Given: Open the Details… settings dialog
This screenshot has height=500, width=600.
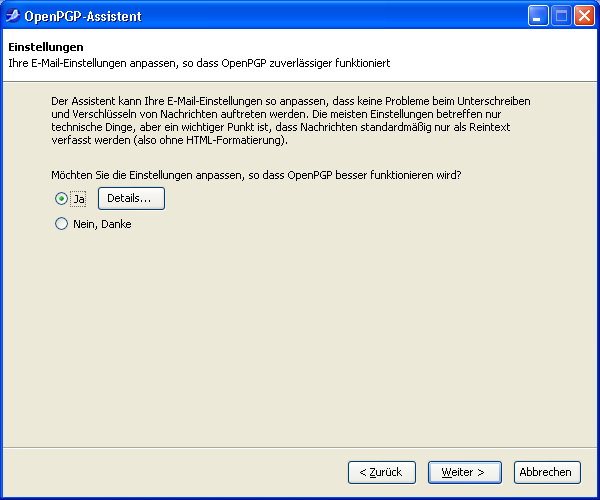Looking at the screenshot, I should click(x=131, y=198).
